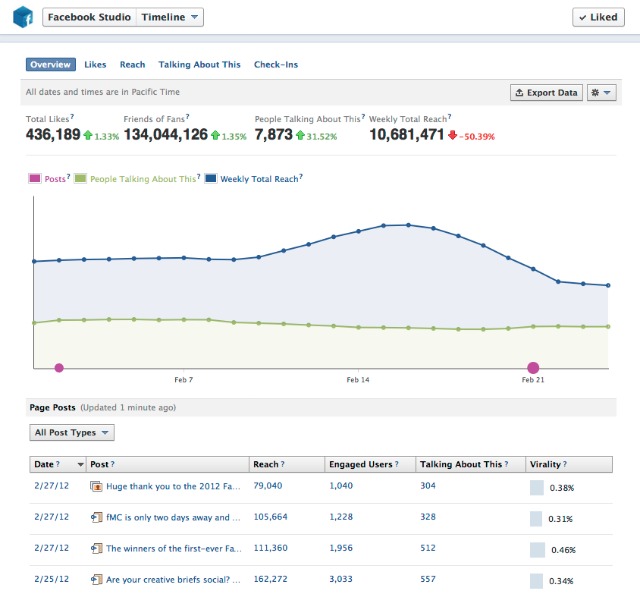Viewport: 640px width, 594px height.
Task: Click the Weekly Total Reach value 10,681,471
Action: [407, 134]
